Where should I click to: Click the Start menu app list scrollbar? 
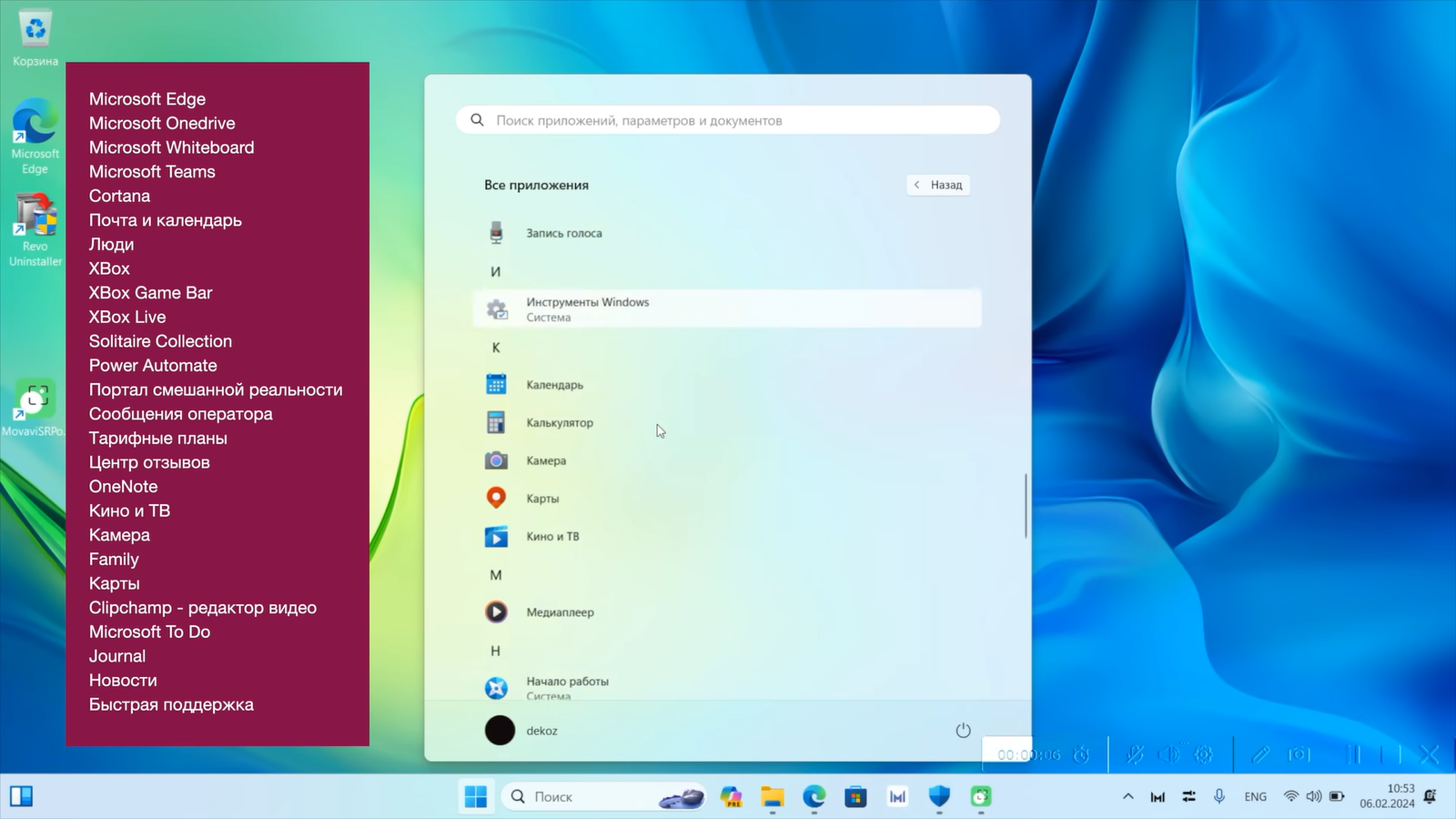coord(1026,505)
